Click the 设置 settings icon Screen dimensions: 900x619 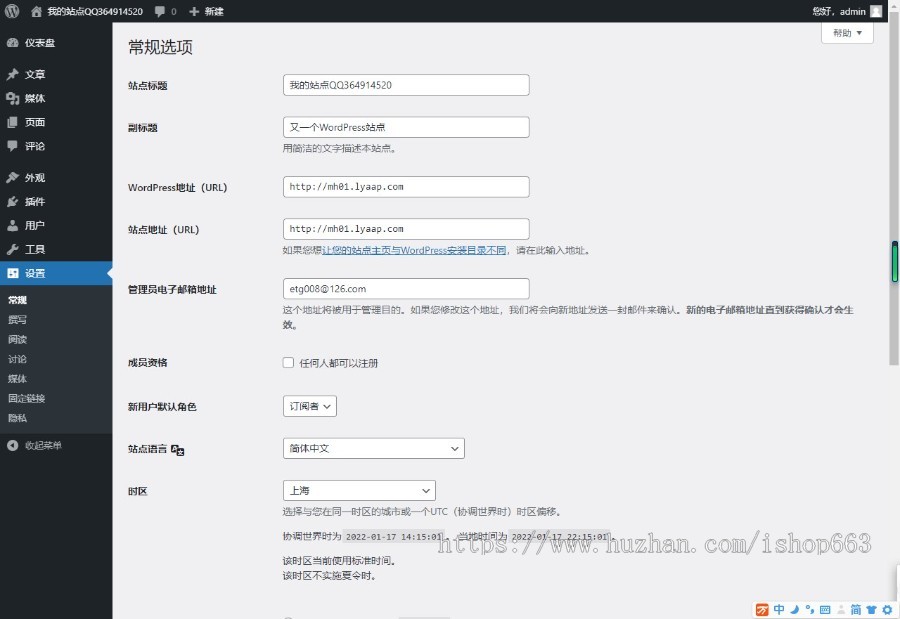[13, 273]
